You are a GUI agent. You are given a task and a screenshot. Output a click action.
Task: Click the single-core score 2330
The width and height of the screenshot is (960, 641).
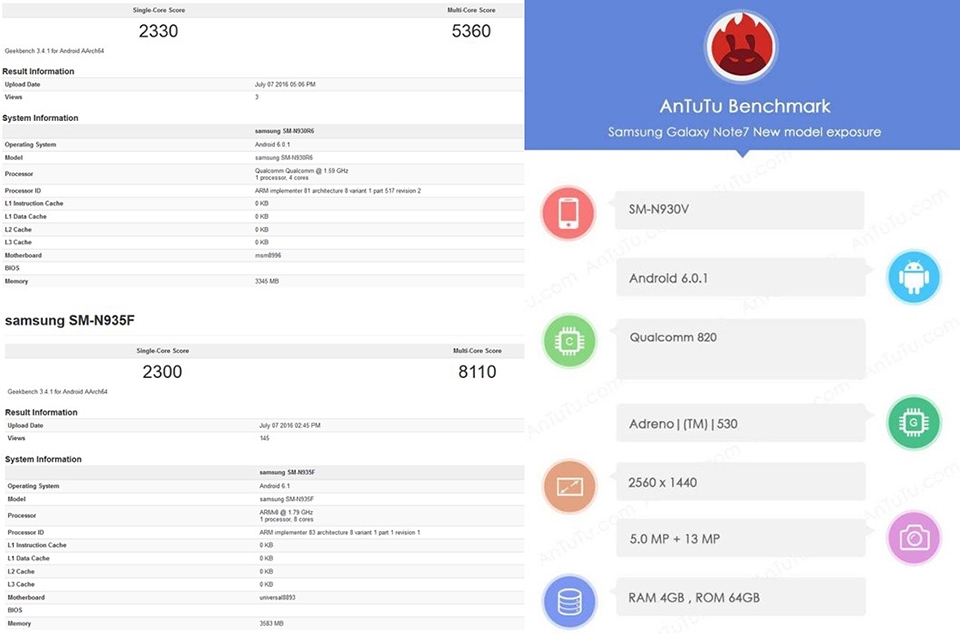pos(159,31)
